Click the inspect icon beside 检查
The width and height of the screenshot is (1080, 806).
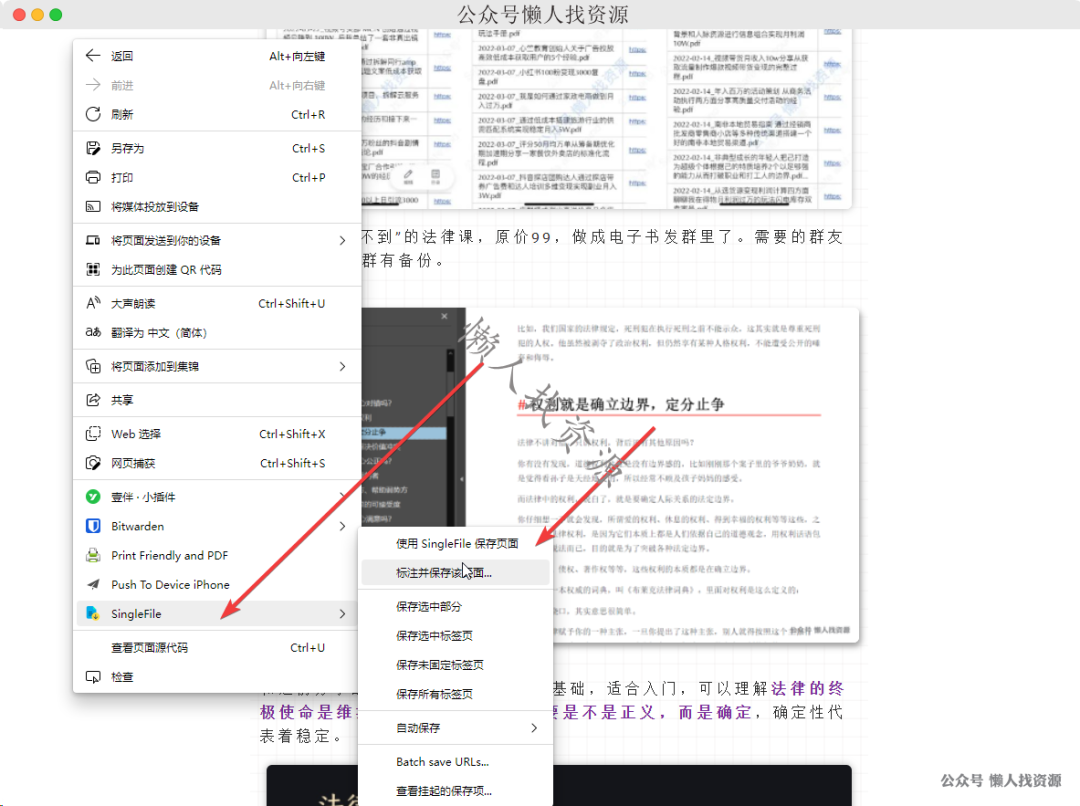(x=93, y=677)
